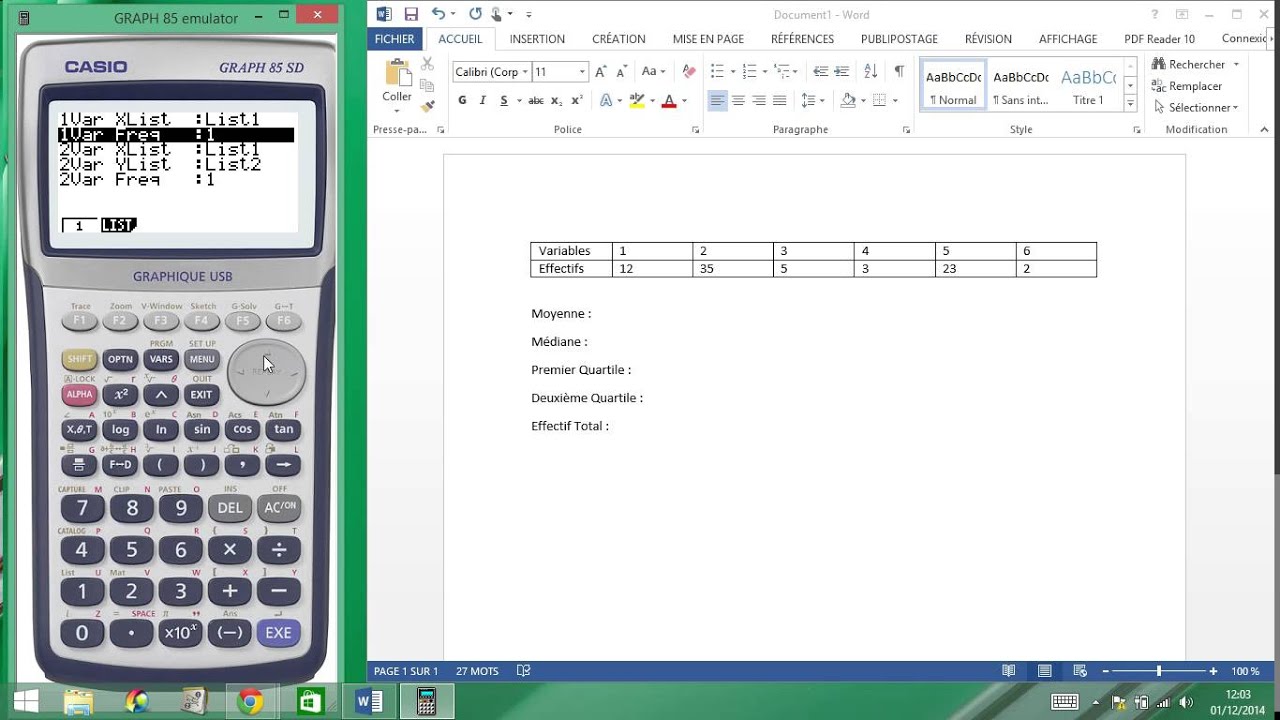The height and width of the screenshot is (720, 1280).
Task: Expand the Styles gallery more arrow
Action: click(1130, 104)
